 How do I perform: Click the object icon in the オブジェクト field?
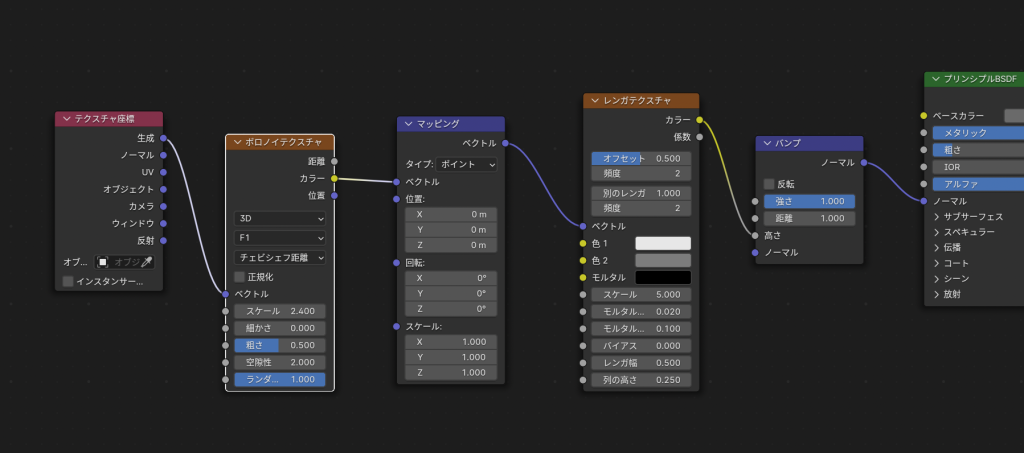click(103, 262)
